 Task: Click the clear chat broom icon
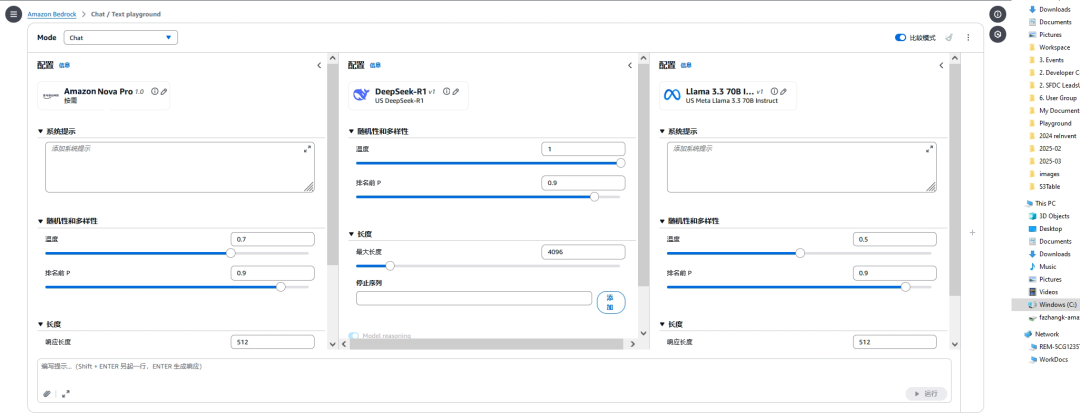(x=948, y=37)
